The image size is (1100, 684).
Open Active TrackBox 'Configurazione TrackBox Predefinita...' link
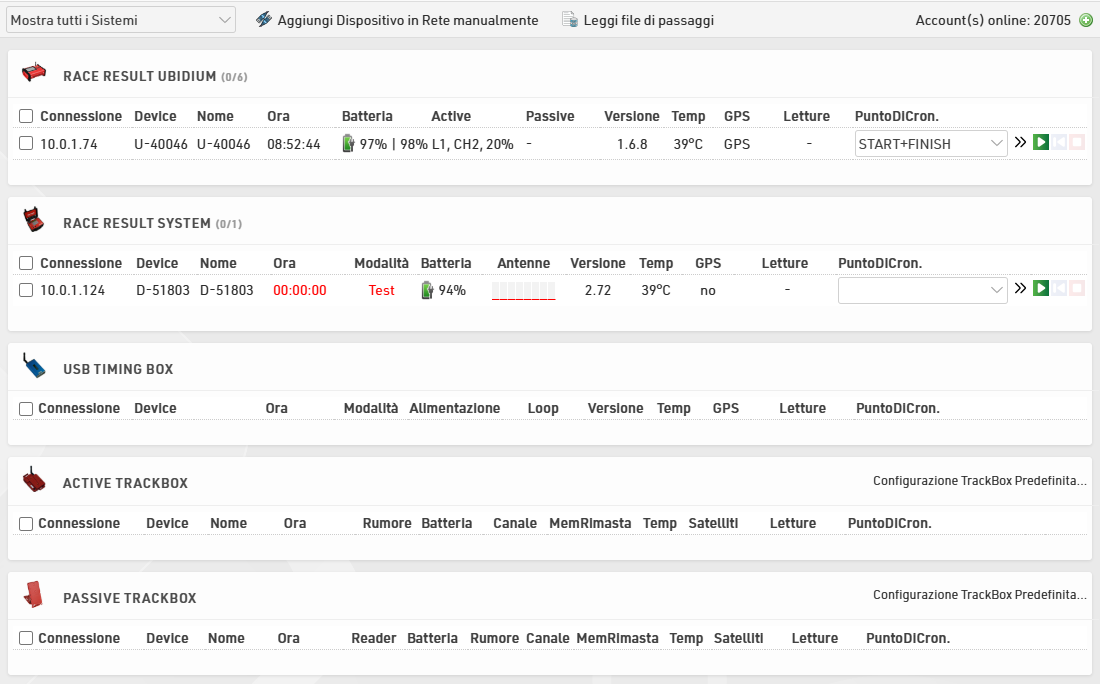(x=979, y=481)
